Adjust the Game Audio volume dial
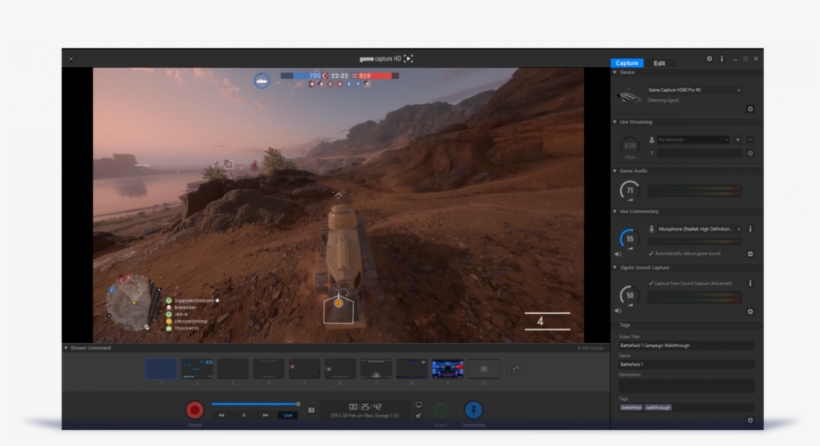The width and height of the screenshot is (820, 446). point(629,190)
